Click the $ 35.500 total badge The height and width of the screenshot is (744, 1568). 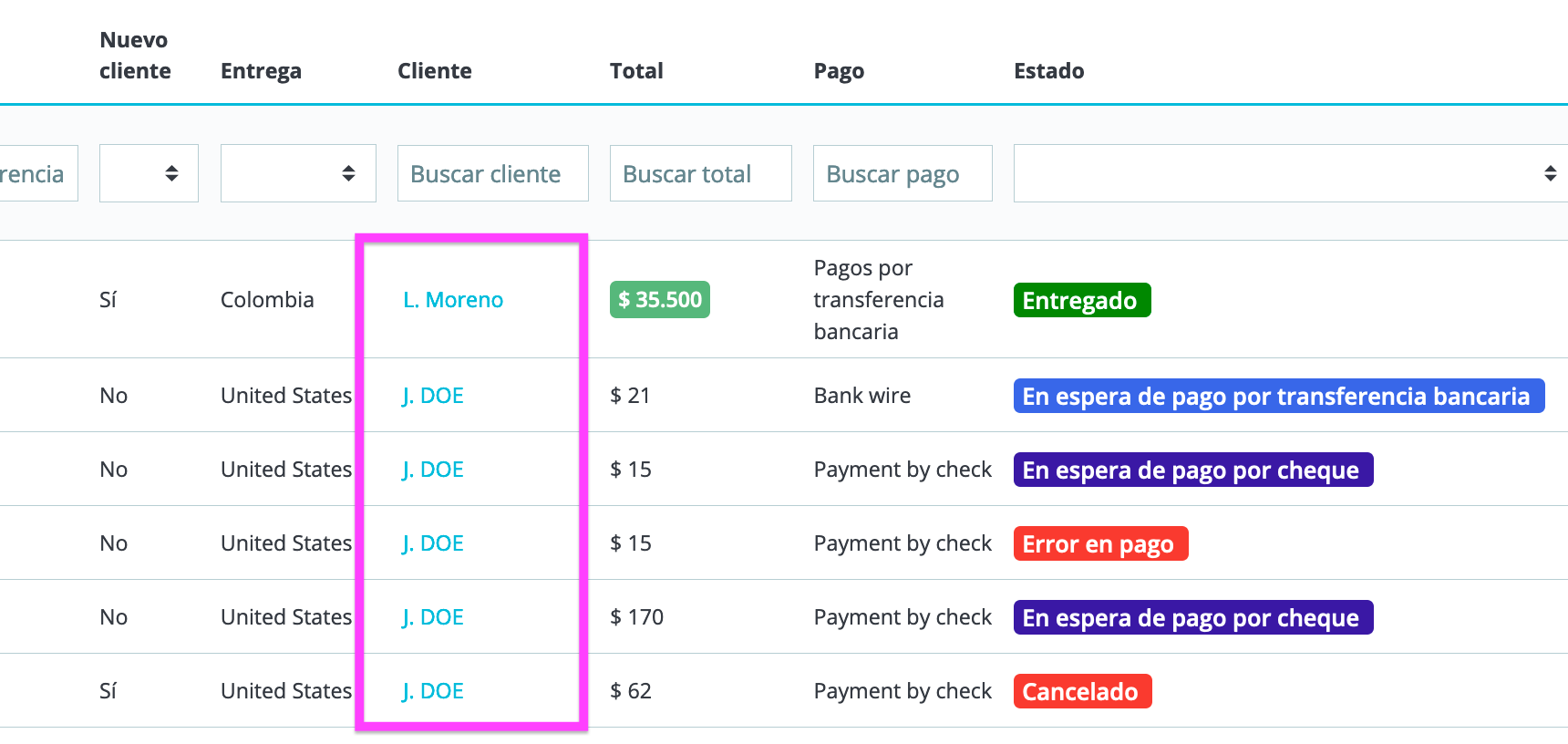pos(660,300)
